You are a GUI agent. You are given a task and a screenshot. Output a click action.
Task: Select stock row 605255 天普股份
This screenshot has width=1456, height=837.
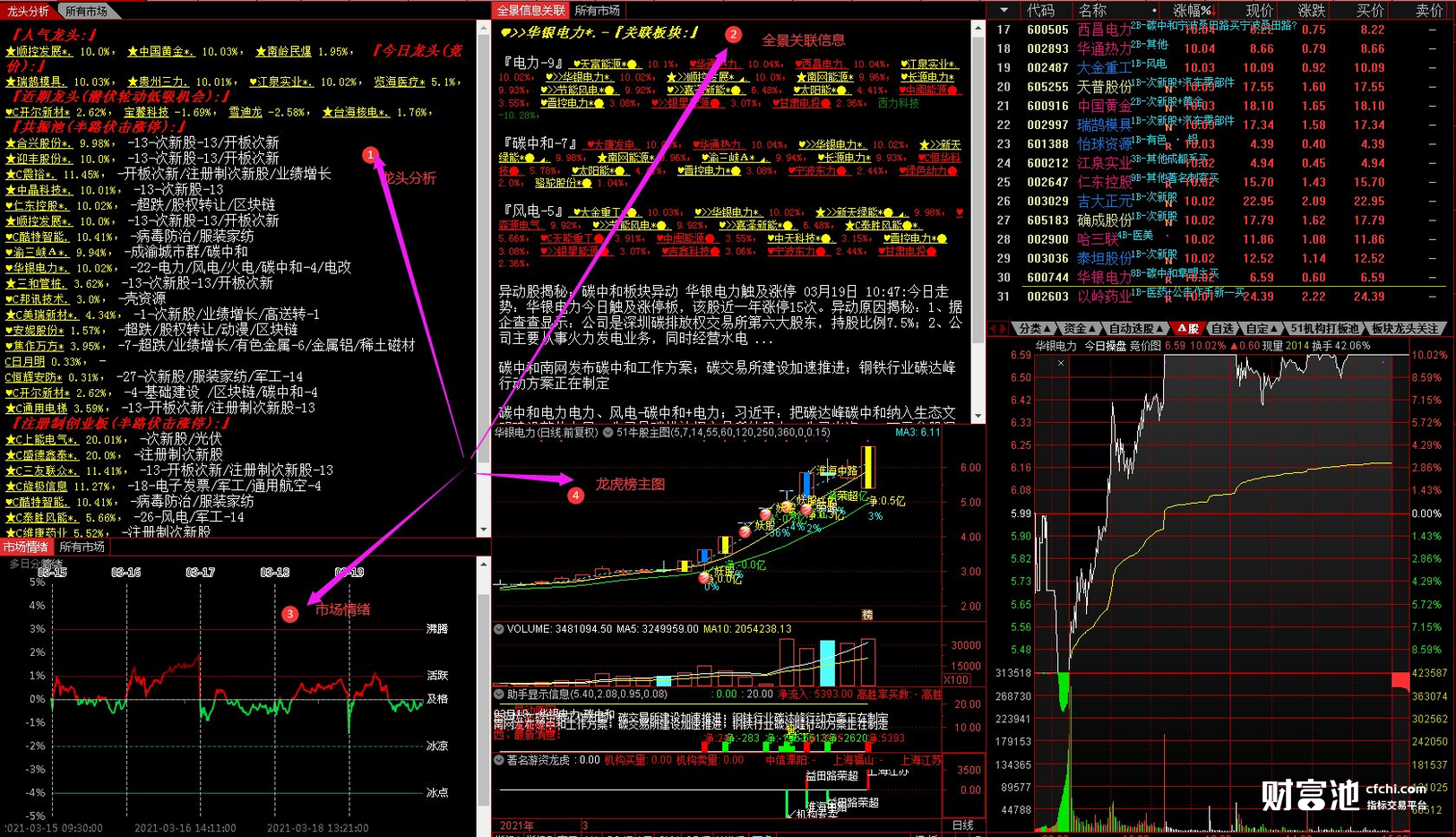tap(1220, 87)
